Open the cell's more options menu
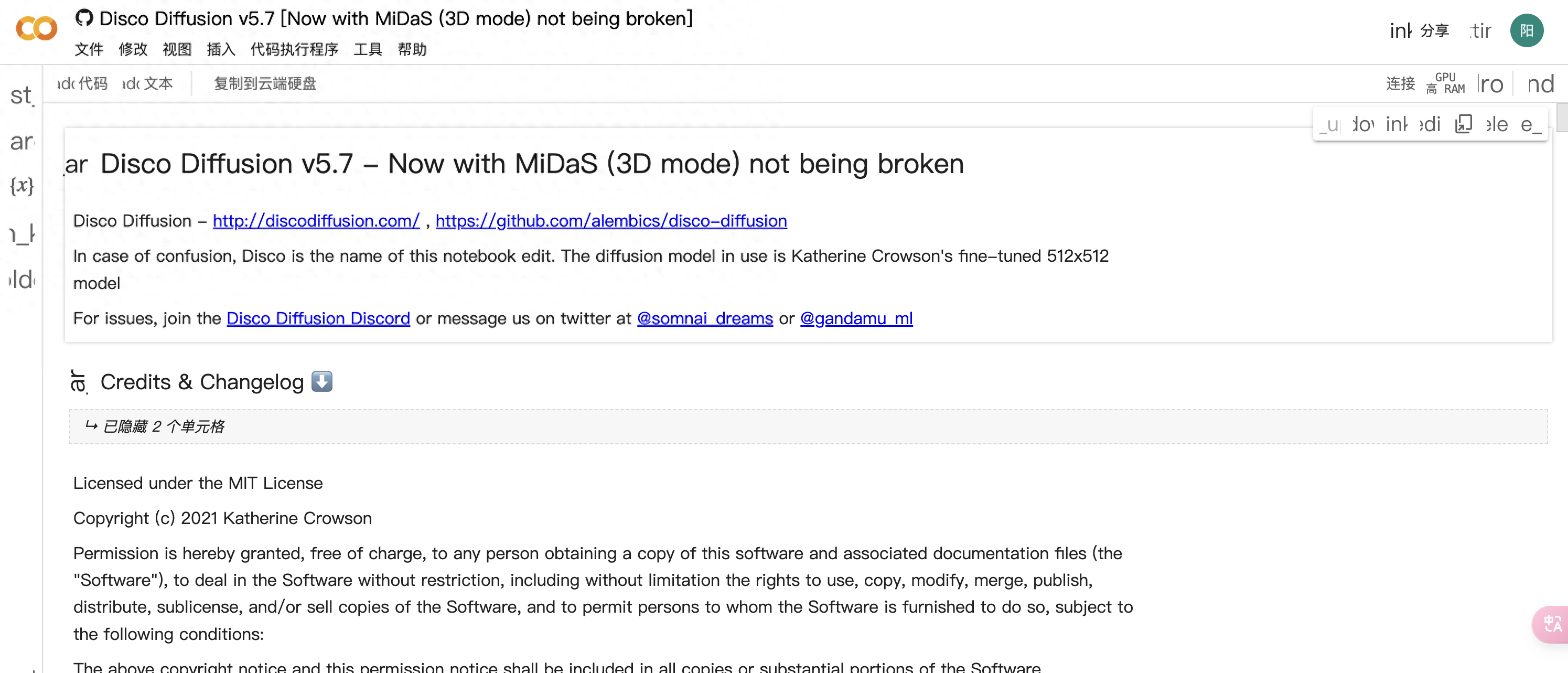The width and height of the screenshot is (1568, 673). pos(1530,124)
